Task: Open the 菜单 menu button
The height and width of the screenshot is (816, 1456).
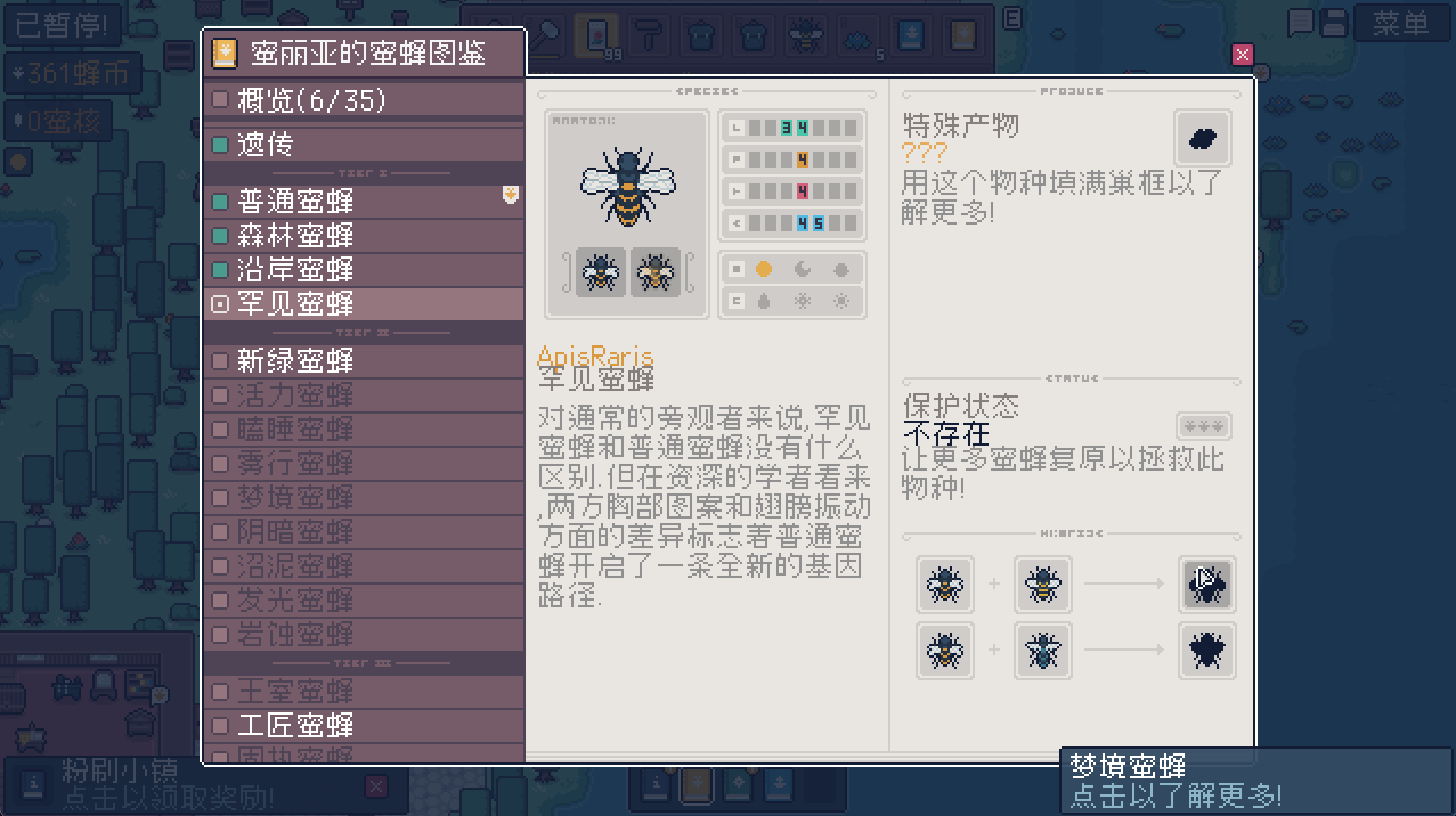Action: 1401,24
